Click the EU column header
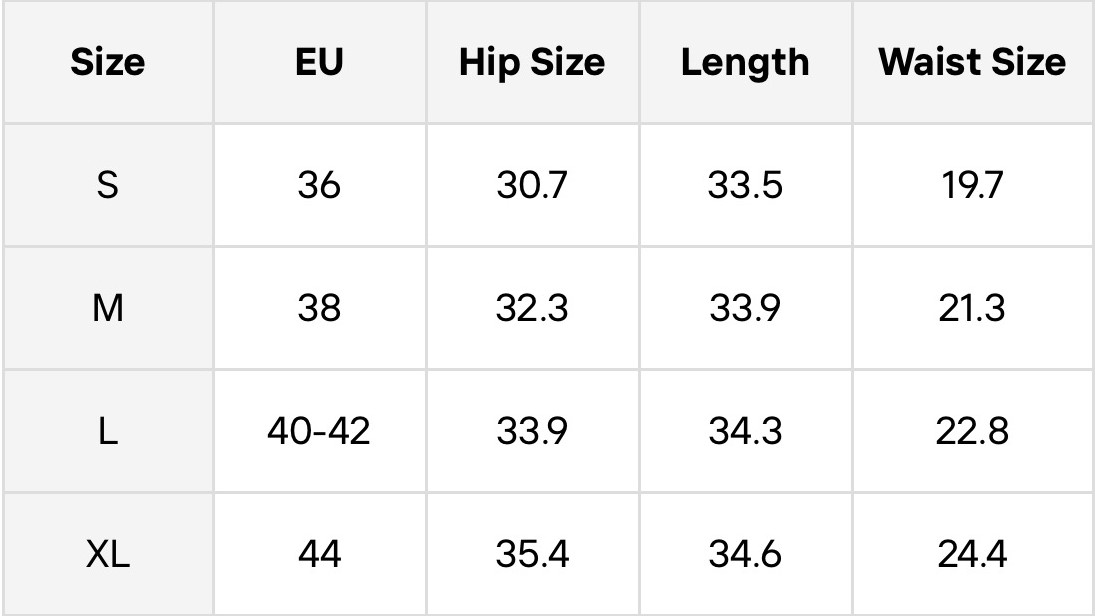Screen dimensions: 1095x616 pyautogui.click(x=319, y=62)
